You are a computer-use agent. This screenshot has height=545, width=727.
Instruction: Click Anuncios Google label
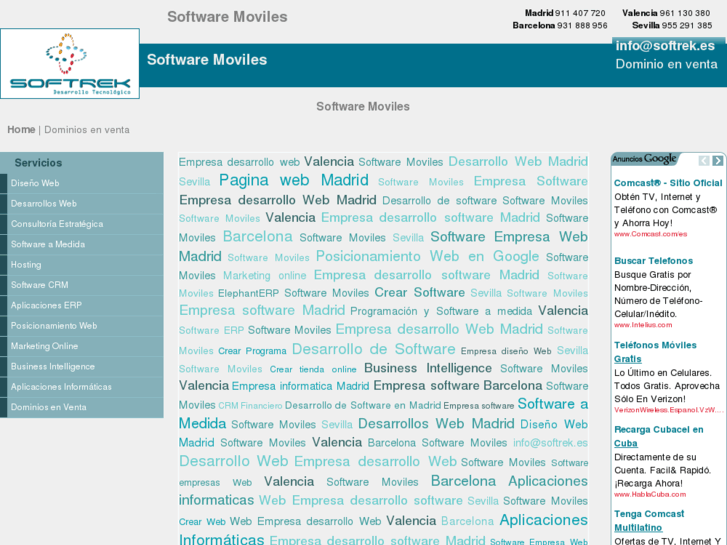pyautogui.click(x=644, y=159)
